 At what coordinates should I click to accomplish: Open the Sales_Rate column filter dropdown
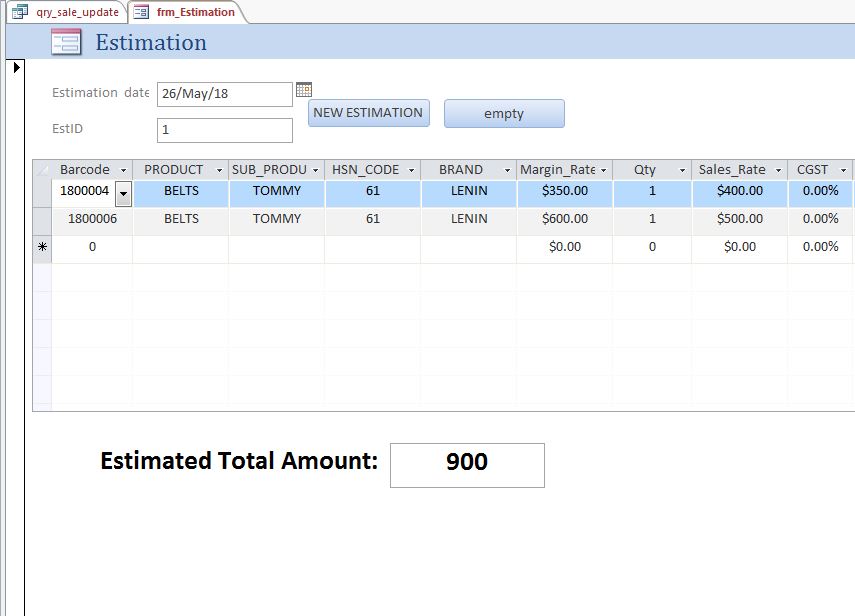click(x=778, y=171)
